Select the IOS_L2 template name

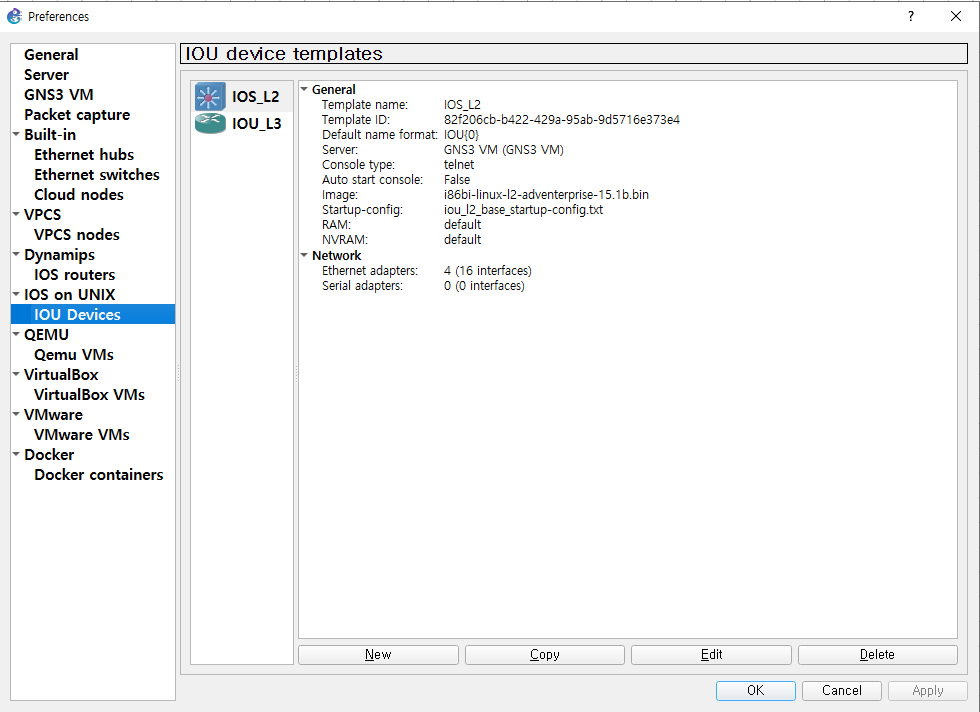256,96
